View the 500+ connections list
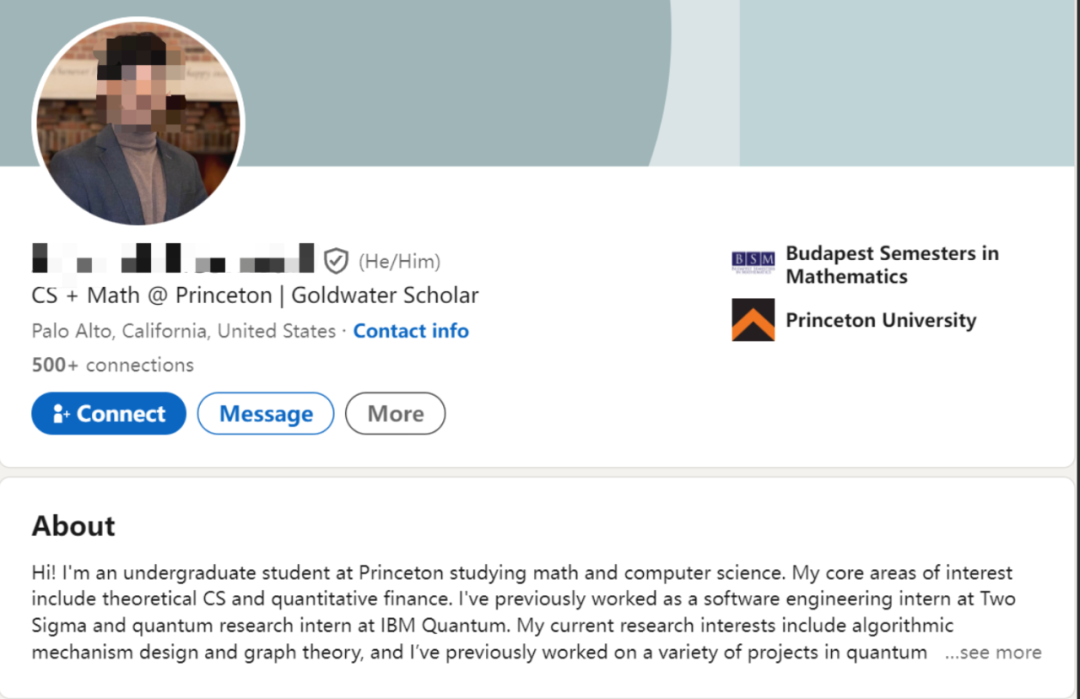The image size is (1080, 699). coord(113,365)
